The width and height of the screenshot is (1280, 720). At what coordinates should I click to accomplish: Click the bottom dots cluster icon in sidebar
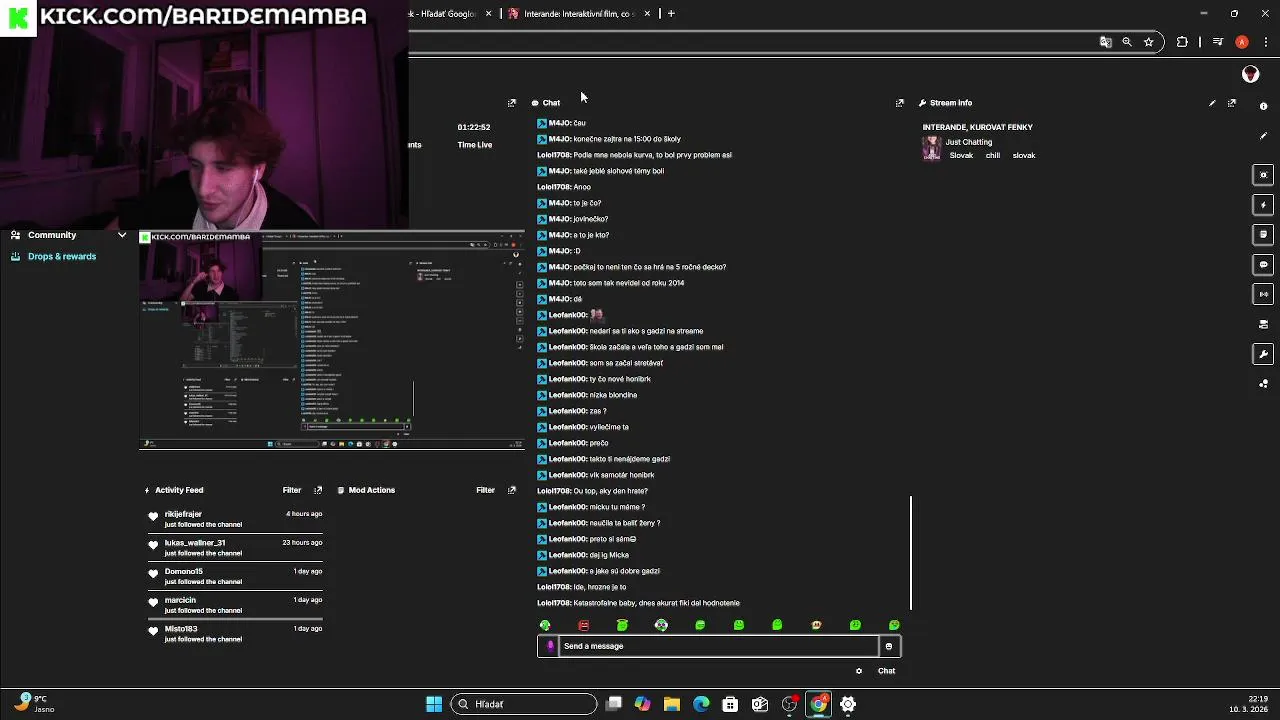point(1264,384)
